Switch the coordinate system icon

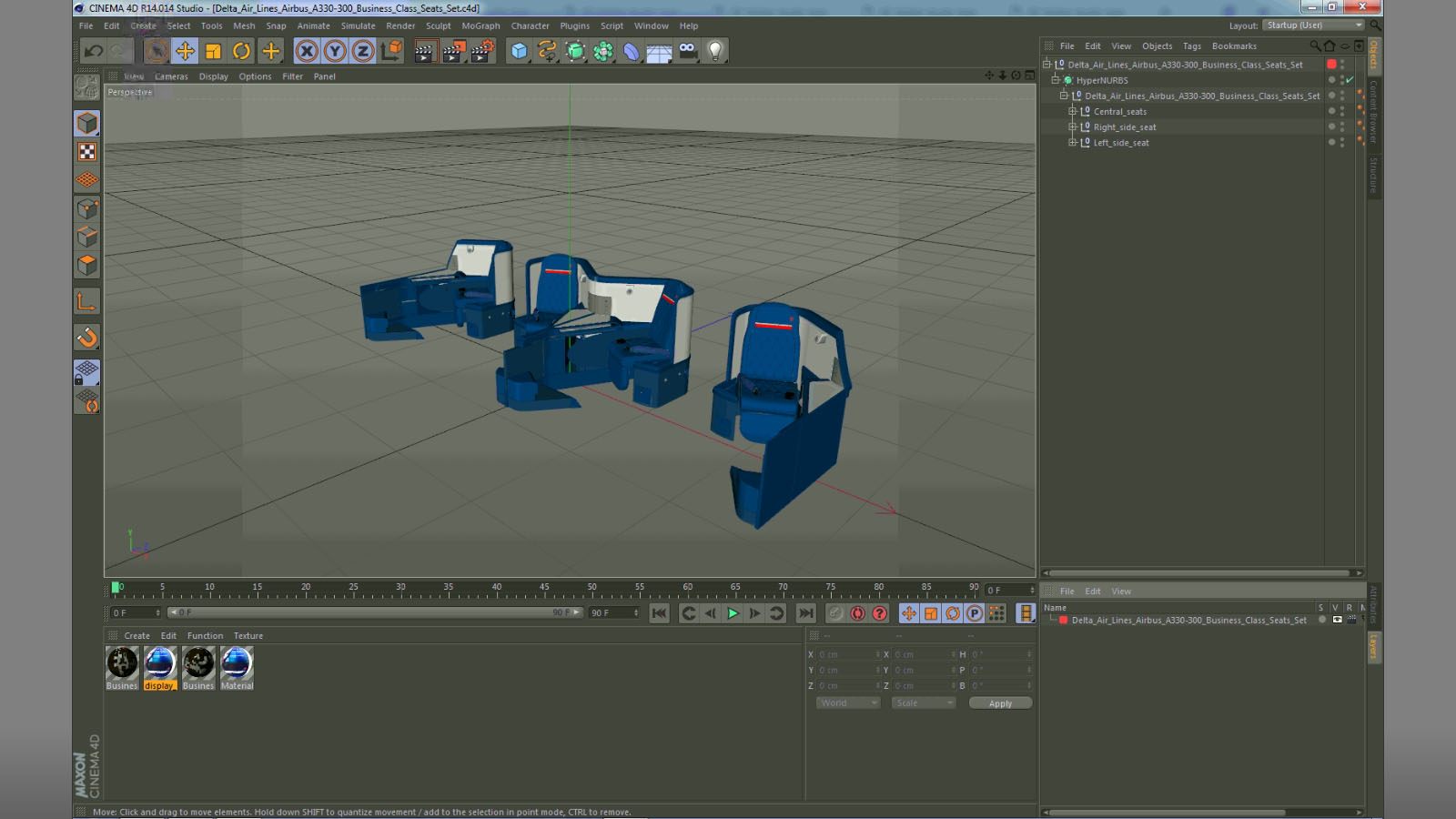pyautogui.click(x=391, y=51)
